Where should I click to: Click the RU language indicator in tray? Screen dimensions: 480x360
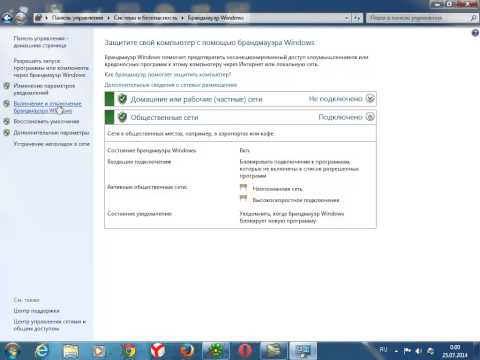pos(383,349)
